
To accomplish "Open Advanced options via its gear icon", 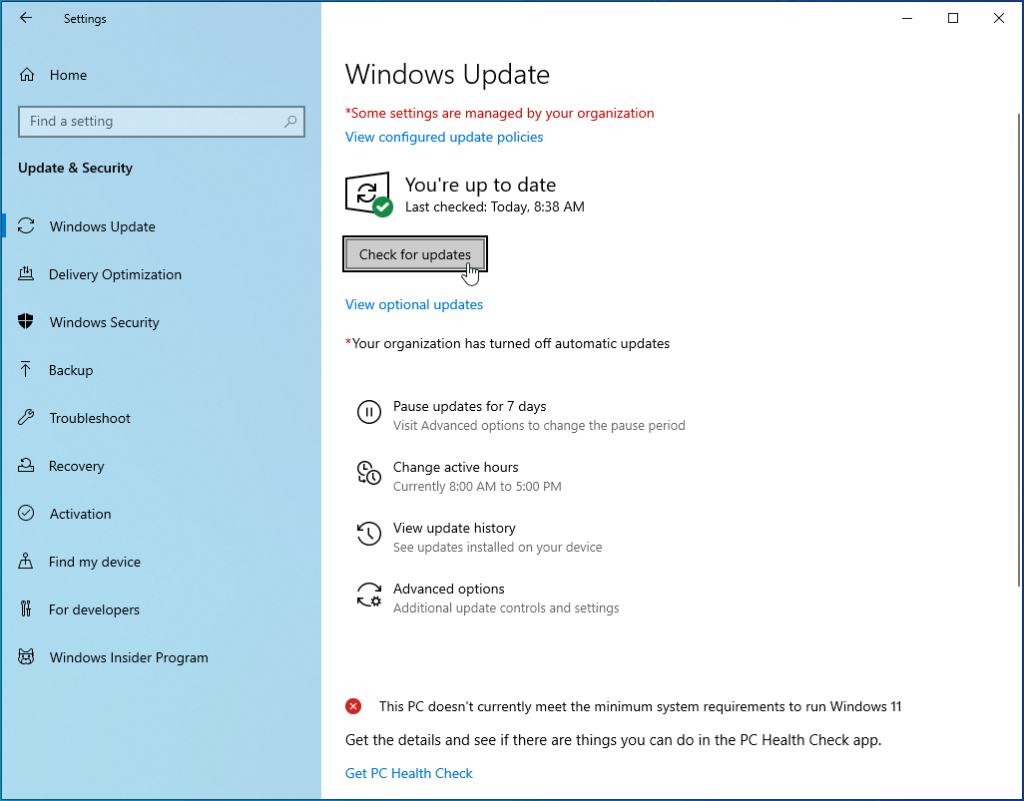I will click(x=370, y=596).
